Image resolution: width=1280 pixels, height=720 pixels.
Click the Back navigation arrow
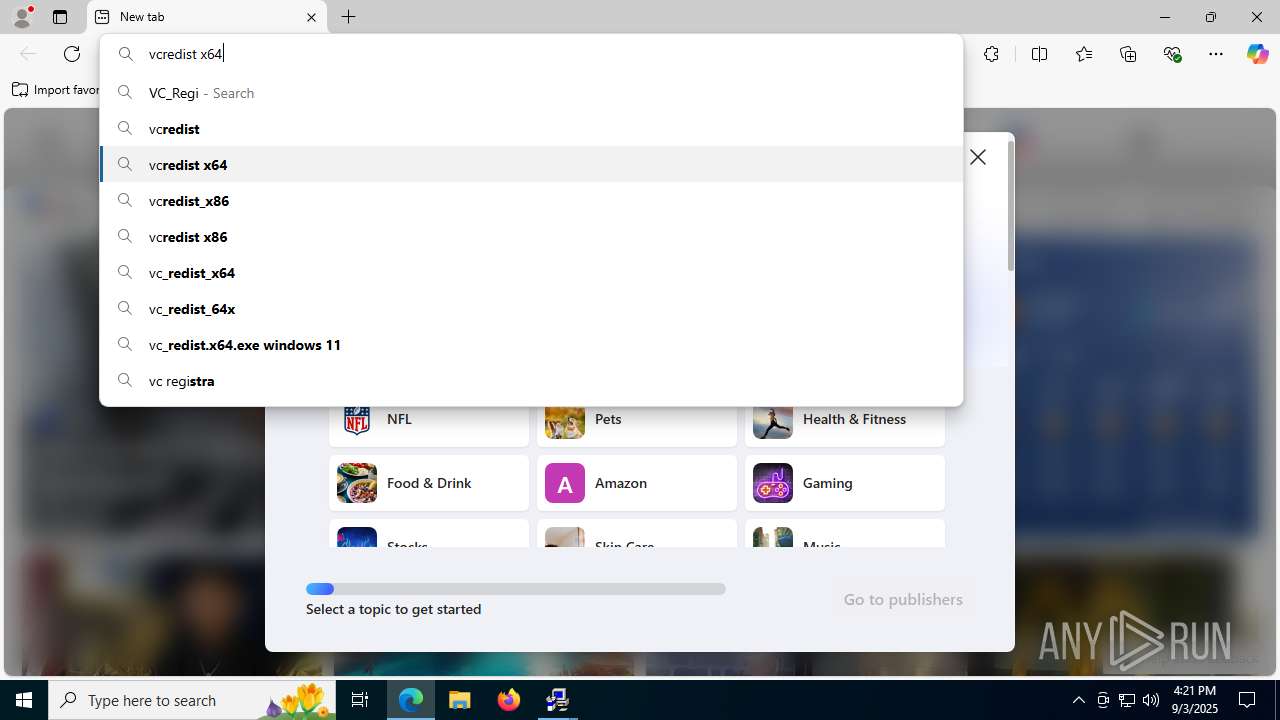click(28, 54)
